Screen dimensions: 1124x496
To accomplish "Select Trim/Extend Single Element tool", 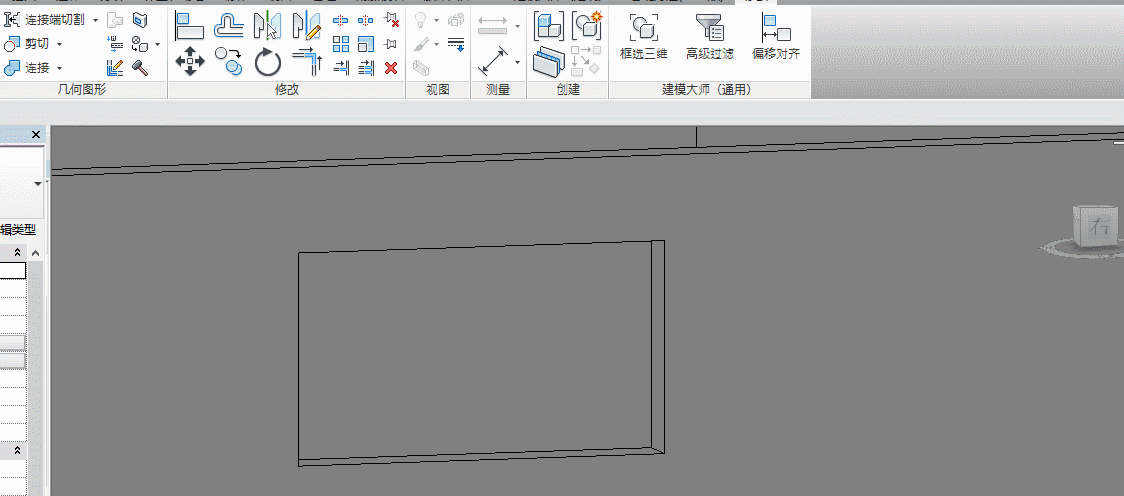I will click(341, 68).
